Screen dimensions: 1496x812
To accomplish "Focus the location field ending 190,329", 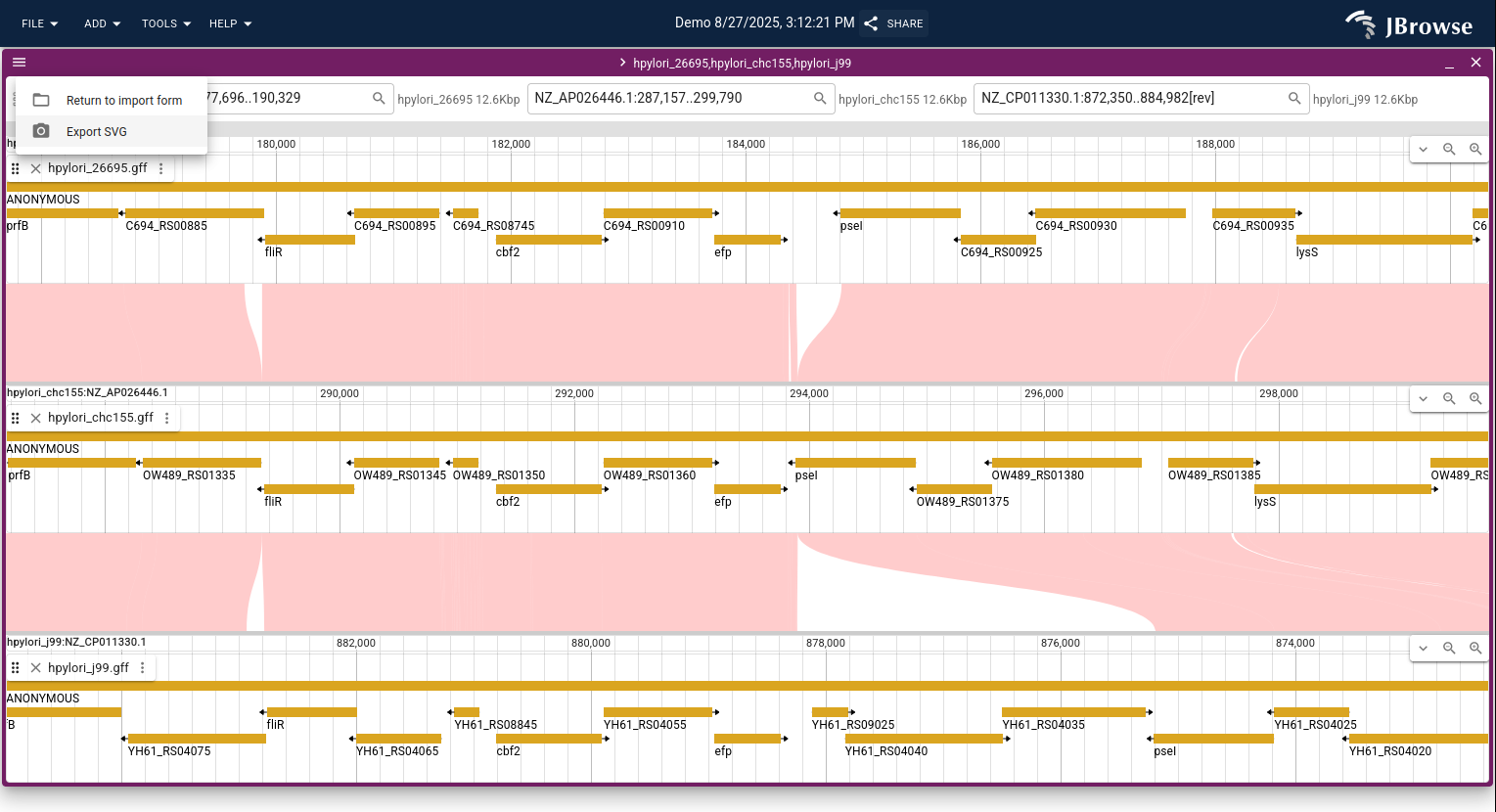I will tap(286, 98).
